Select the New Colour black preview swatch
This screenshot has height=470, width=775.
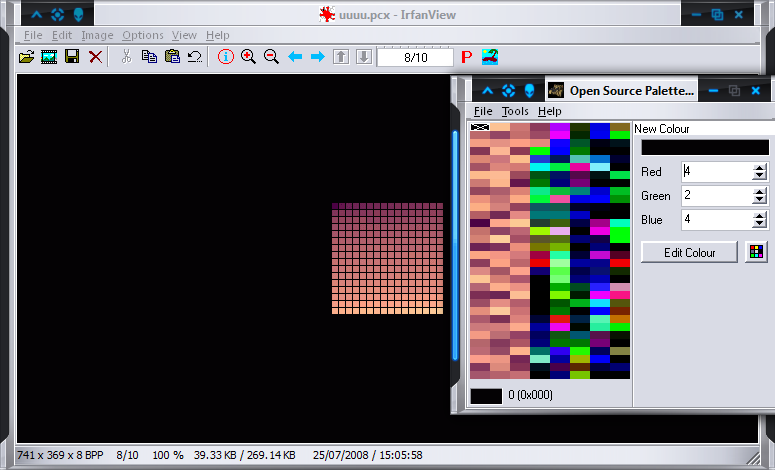pos(705,147)
